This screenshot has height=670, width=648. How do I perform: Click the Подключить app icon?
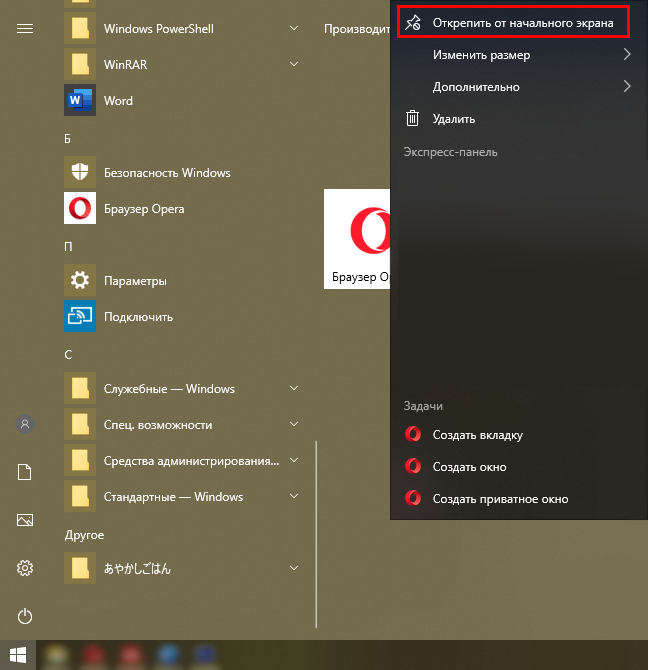80,316
